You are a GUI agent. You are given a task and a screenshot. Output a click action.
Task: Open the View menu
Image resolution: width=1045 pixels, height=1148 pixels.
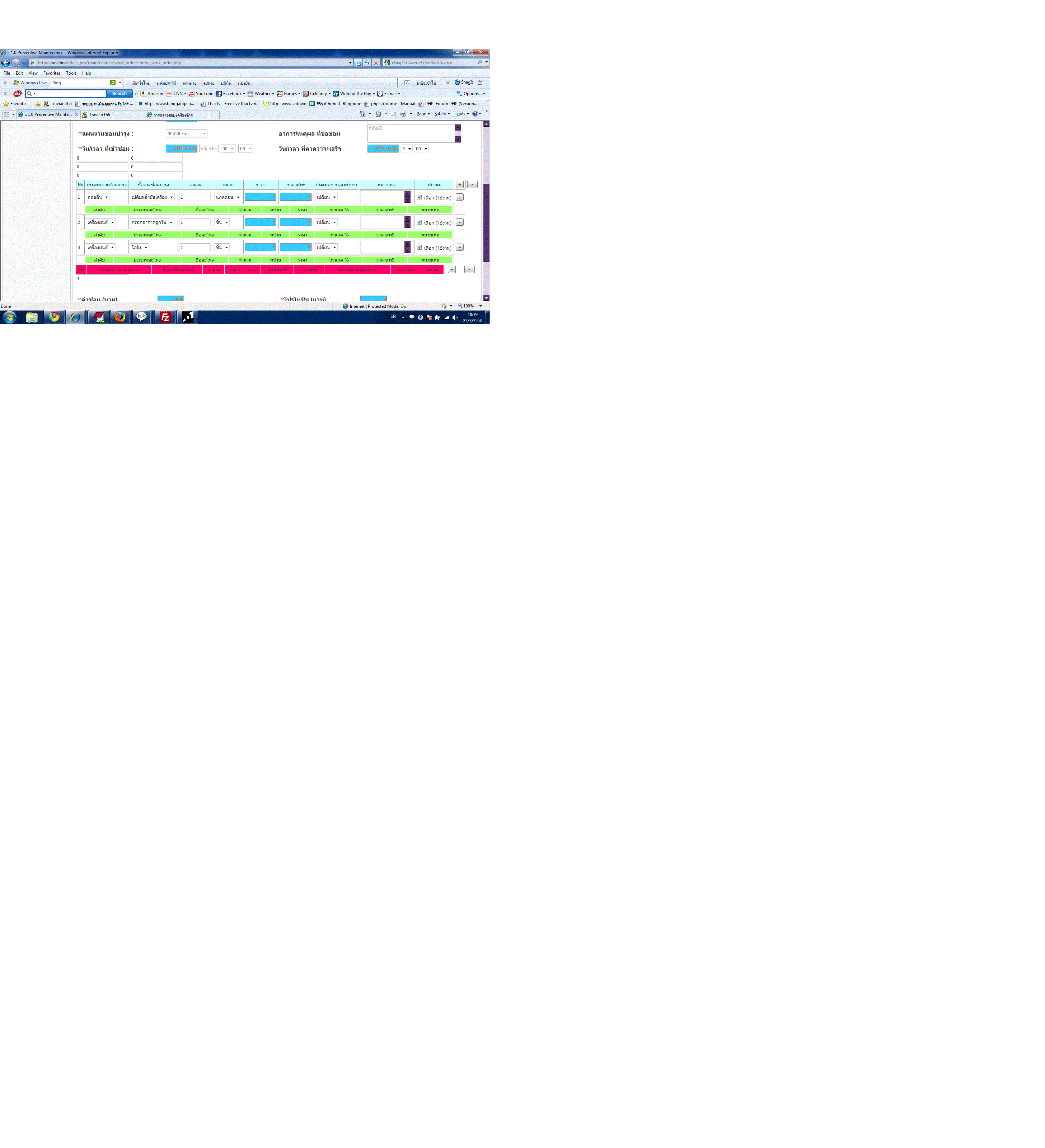pyautogui.click(x=33, y=73)
